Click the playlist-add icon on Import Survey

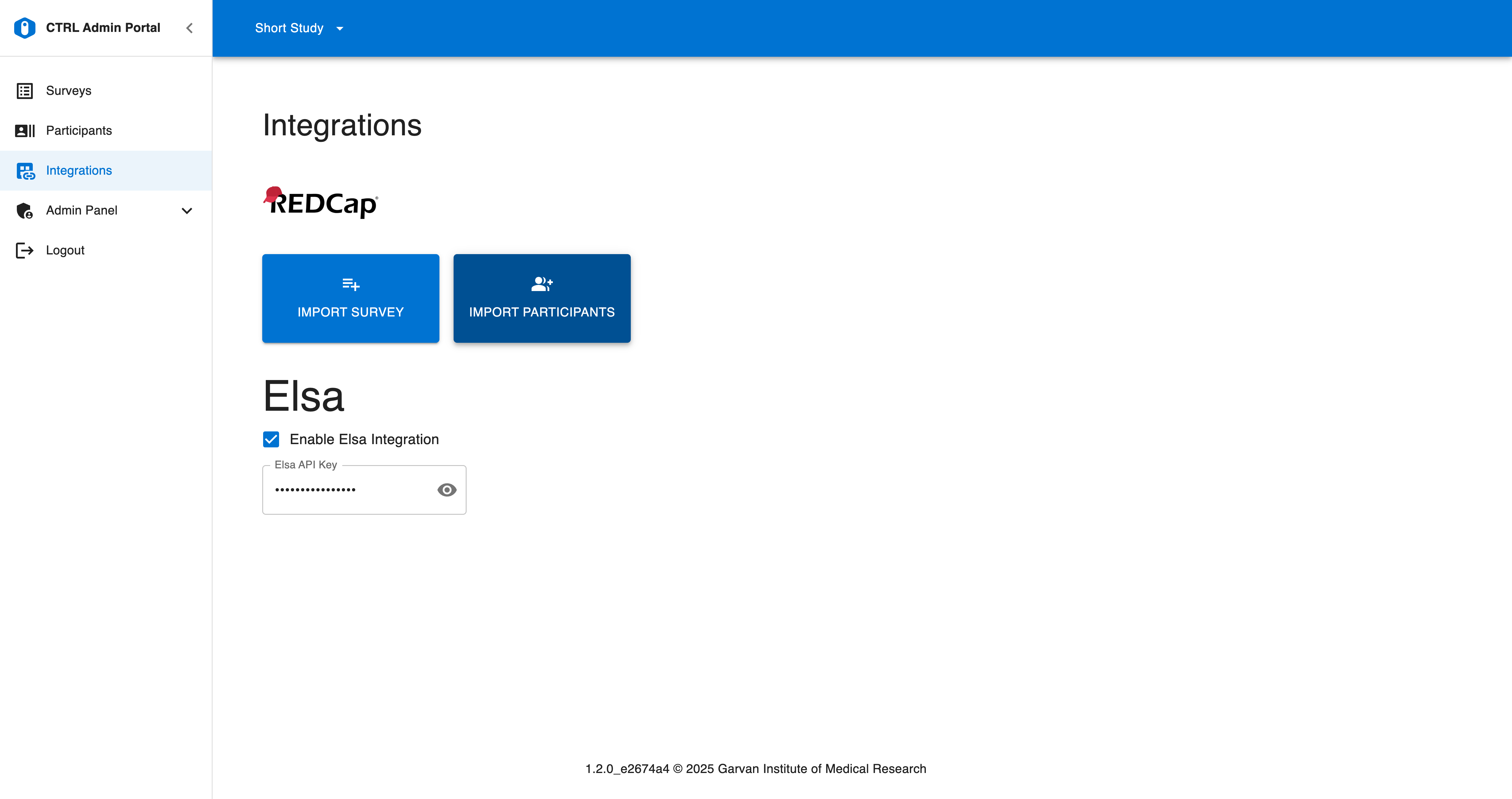[x=351, y=285]
